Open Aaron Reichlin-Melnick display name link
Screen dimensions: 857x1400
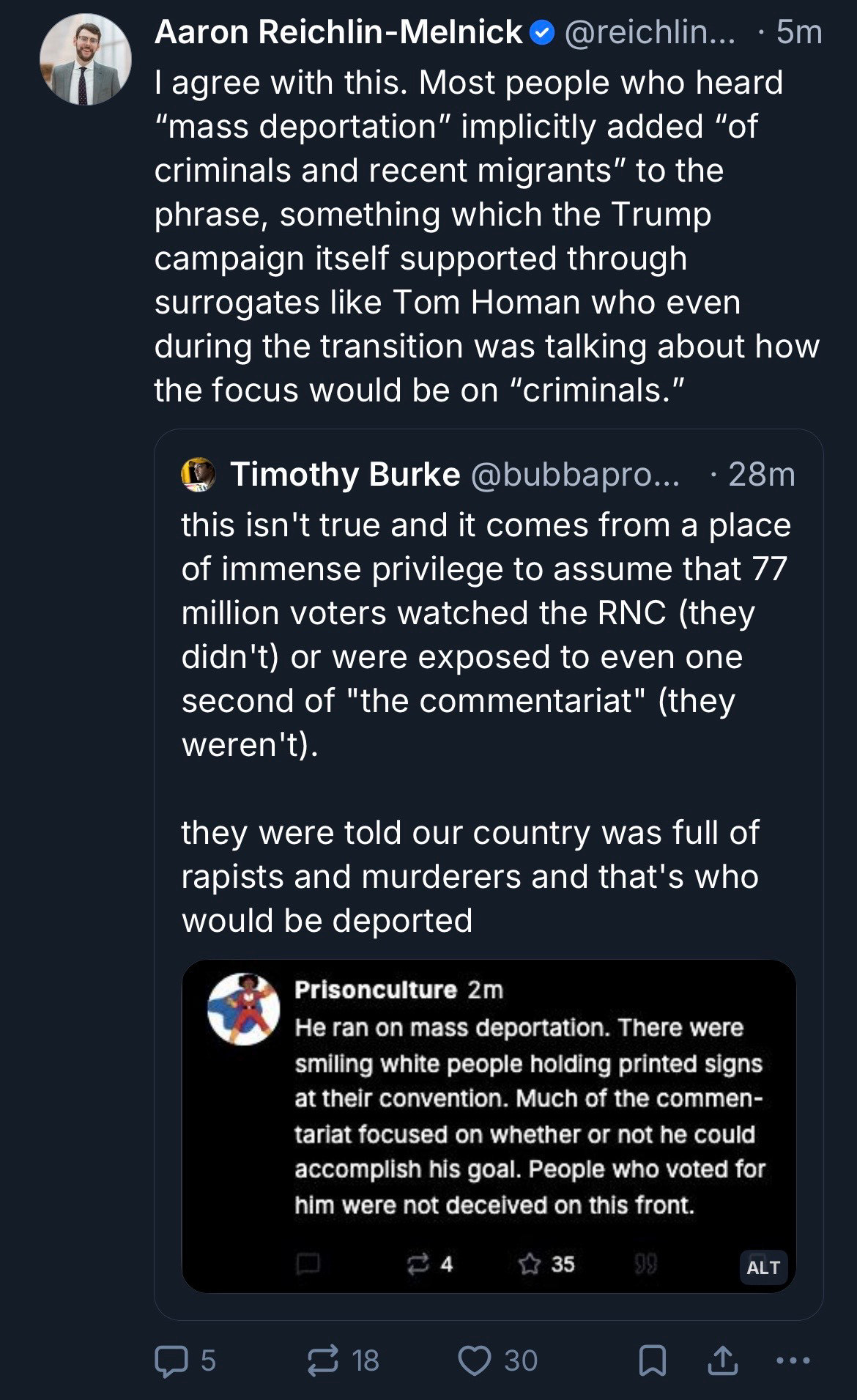point(338,32)
